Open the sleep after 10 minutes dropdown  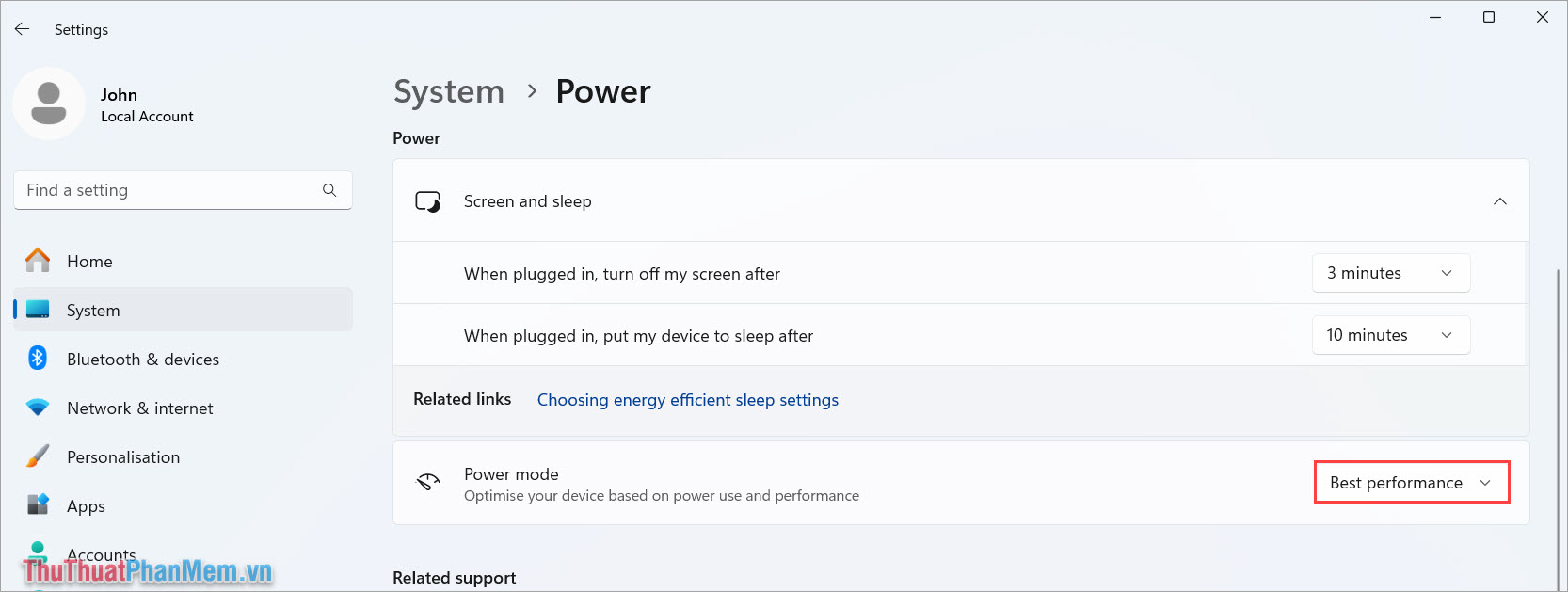point(1391,334)
